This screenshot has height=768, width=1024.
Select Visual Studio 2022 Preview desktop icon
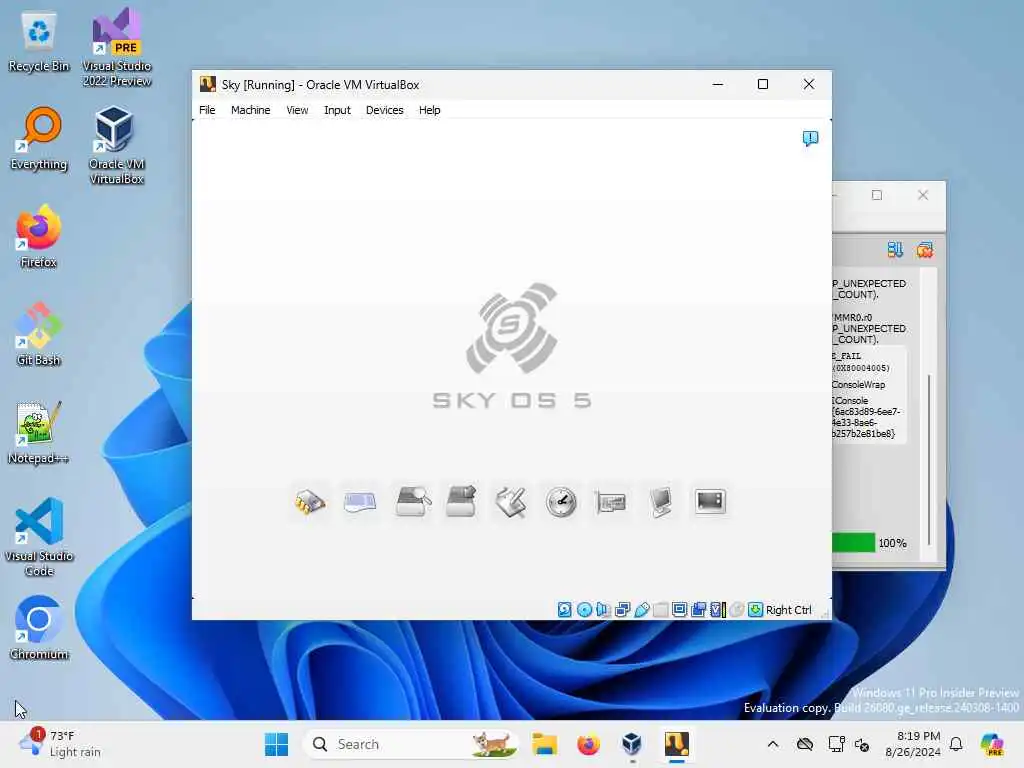coord(117,48)
